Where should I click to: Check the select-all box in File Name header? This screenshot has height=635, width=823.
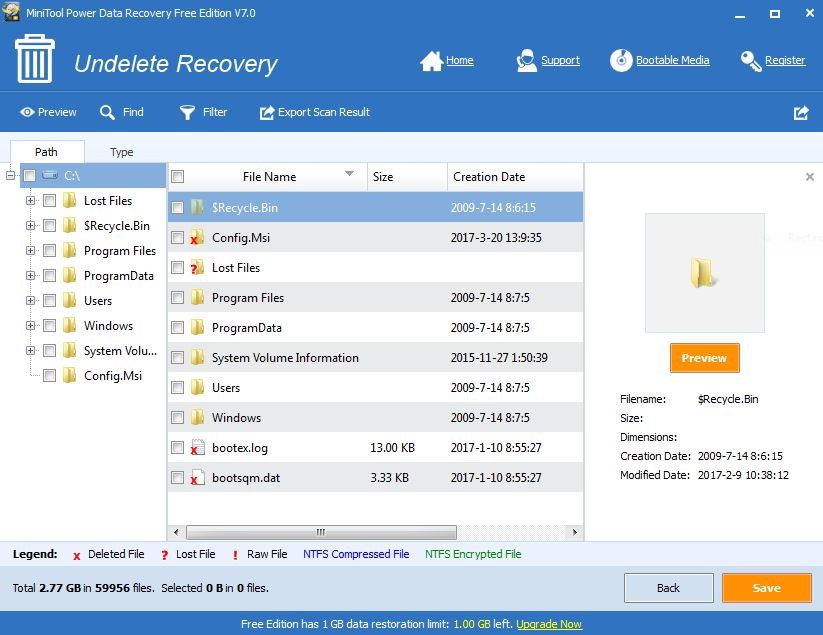pyautogui.click(x=178, y=176)
